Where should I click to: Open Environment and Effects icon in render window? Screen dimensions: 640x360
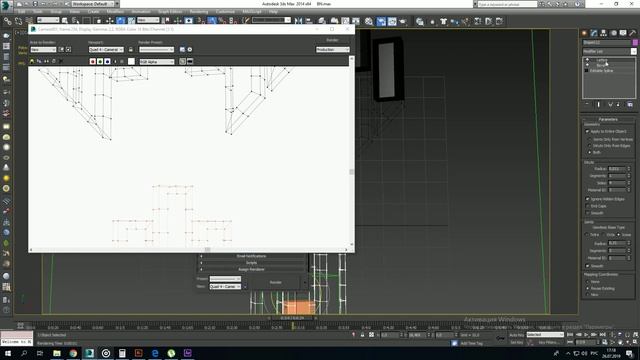[190, 49]
